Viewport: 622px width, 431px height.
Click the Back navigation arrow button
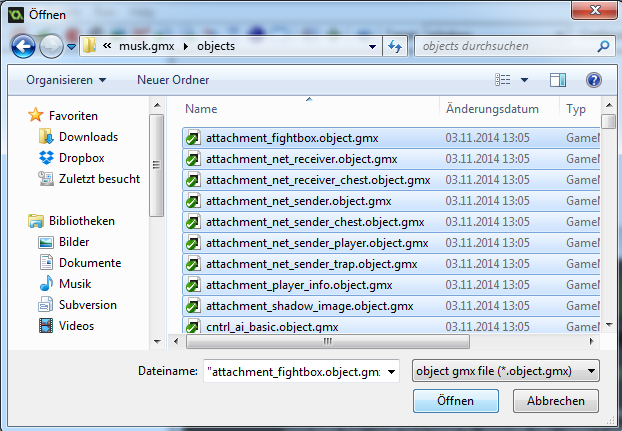tap(23, 46)
